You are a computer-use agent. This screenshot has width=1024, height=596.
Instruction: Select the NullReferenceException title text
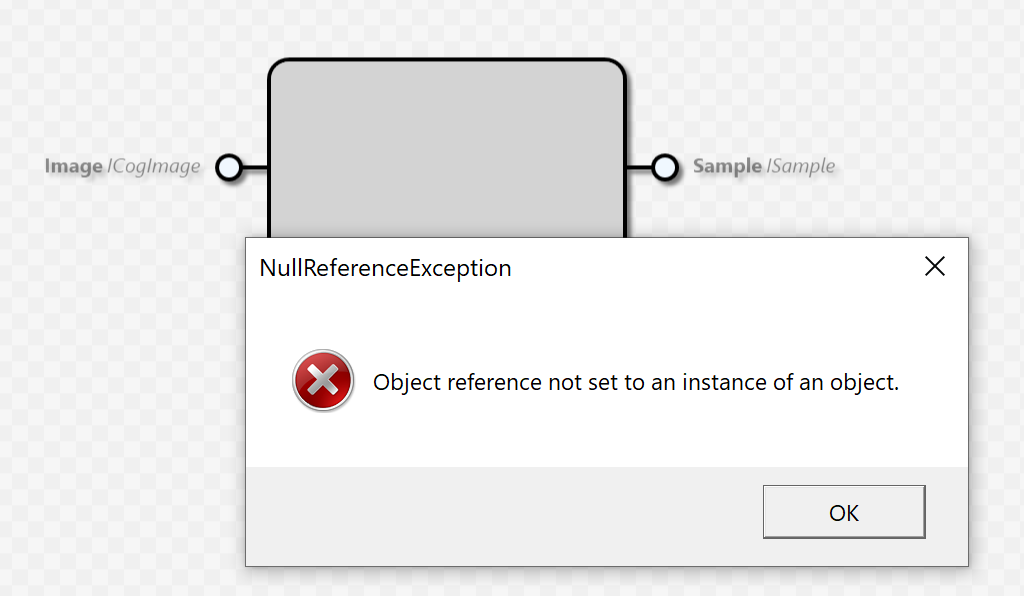(x=385, y=268)
